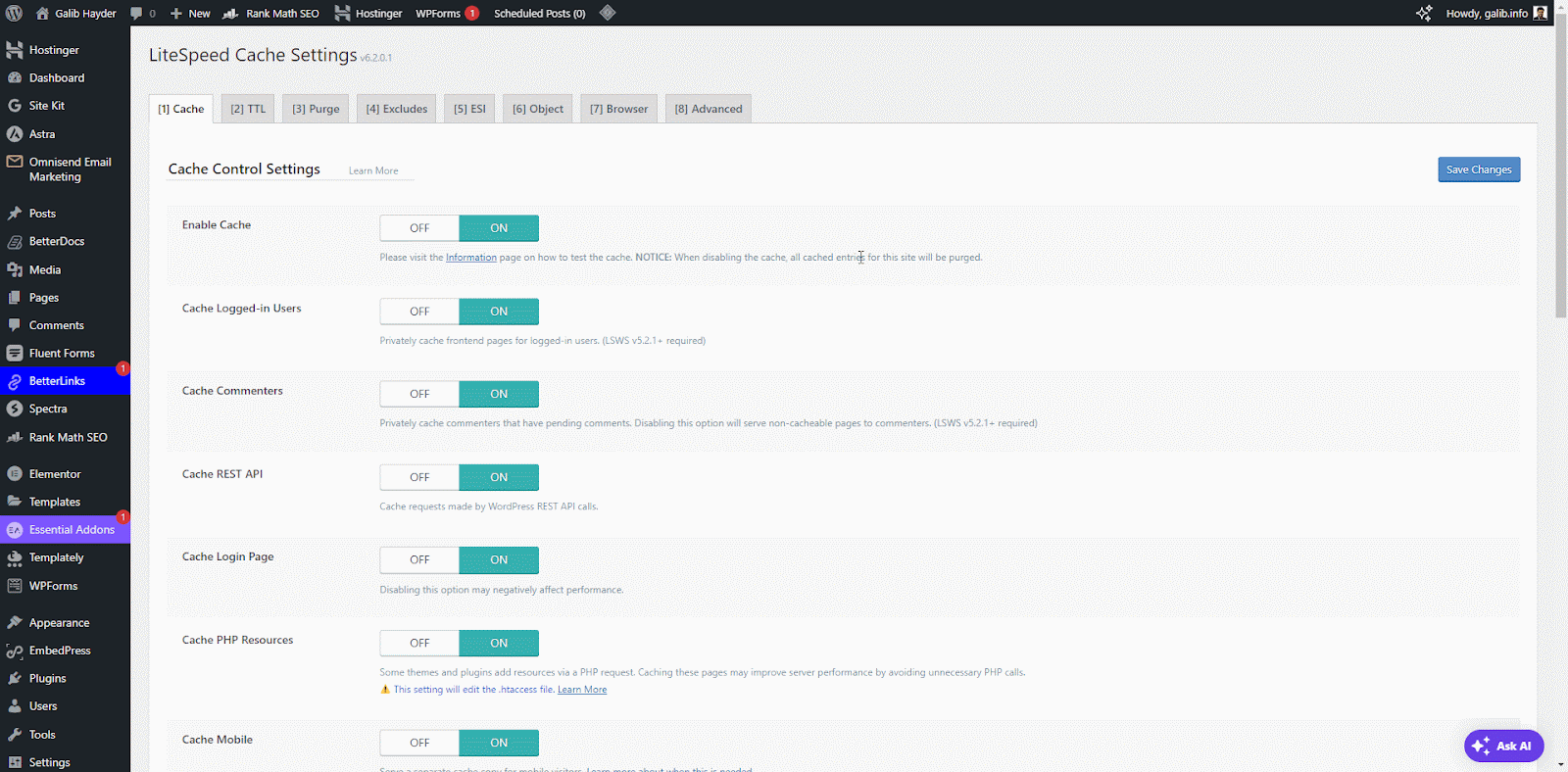The image size is (1568, 772).
Task: Click the comments bubble in admin bar
Action: point(136,13)
